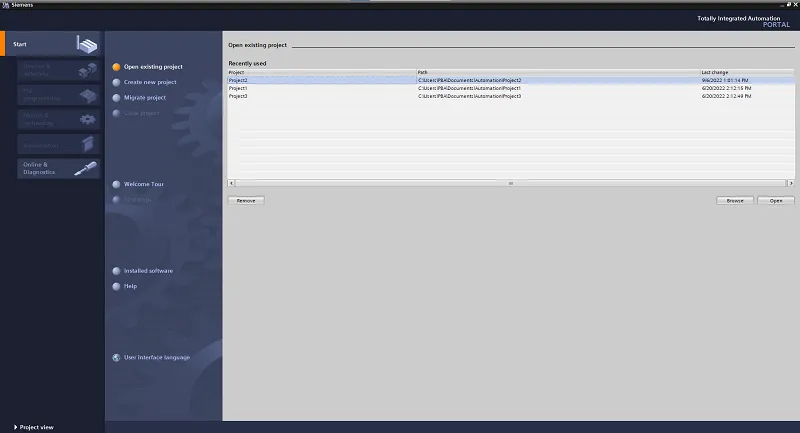Sort by the Project column header
Image resolution: width=800 pixels, height=433 pixels.
[321, 72]
